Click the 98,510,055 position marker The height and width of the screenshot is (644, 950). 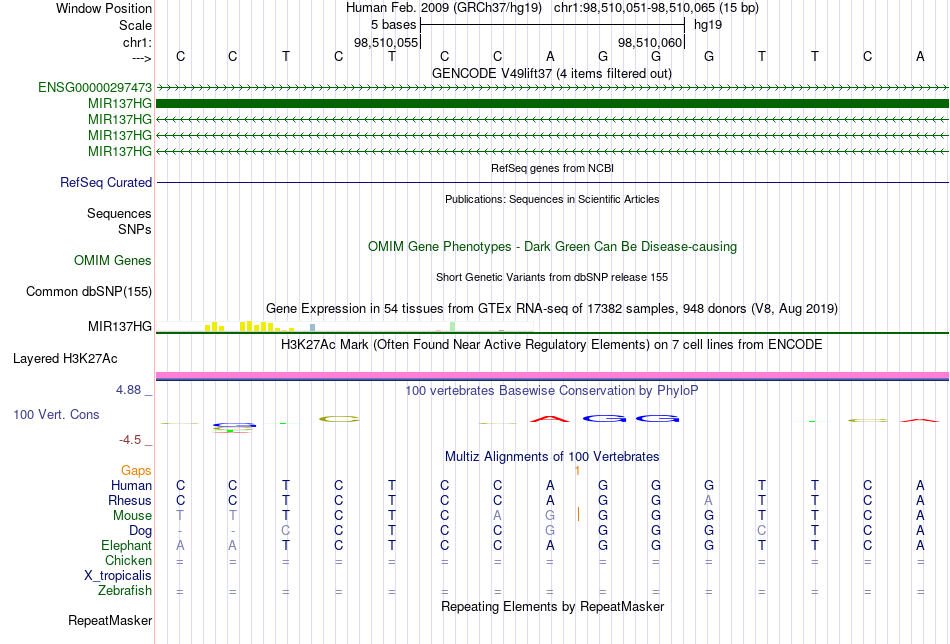point(386,42)
